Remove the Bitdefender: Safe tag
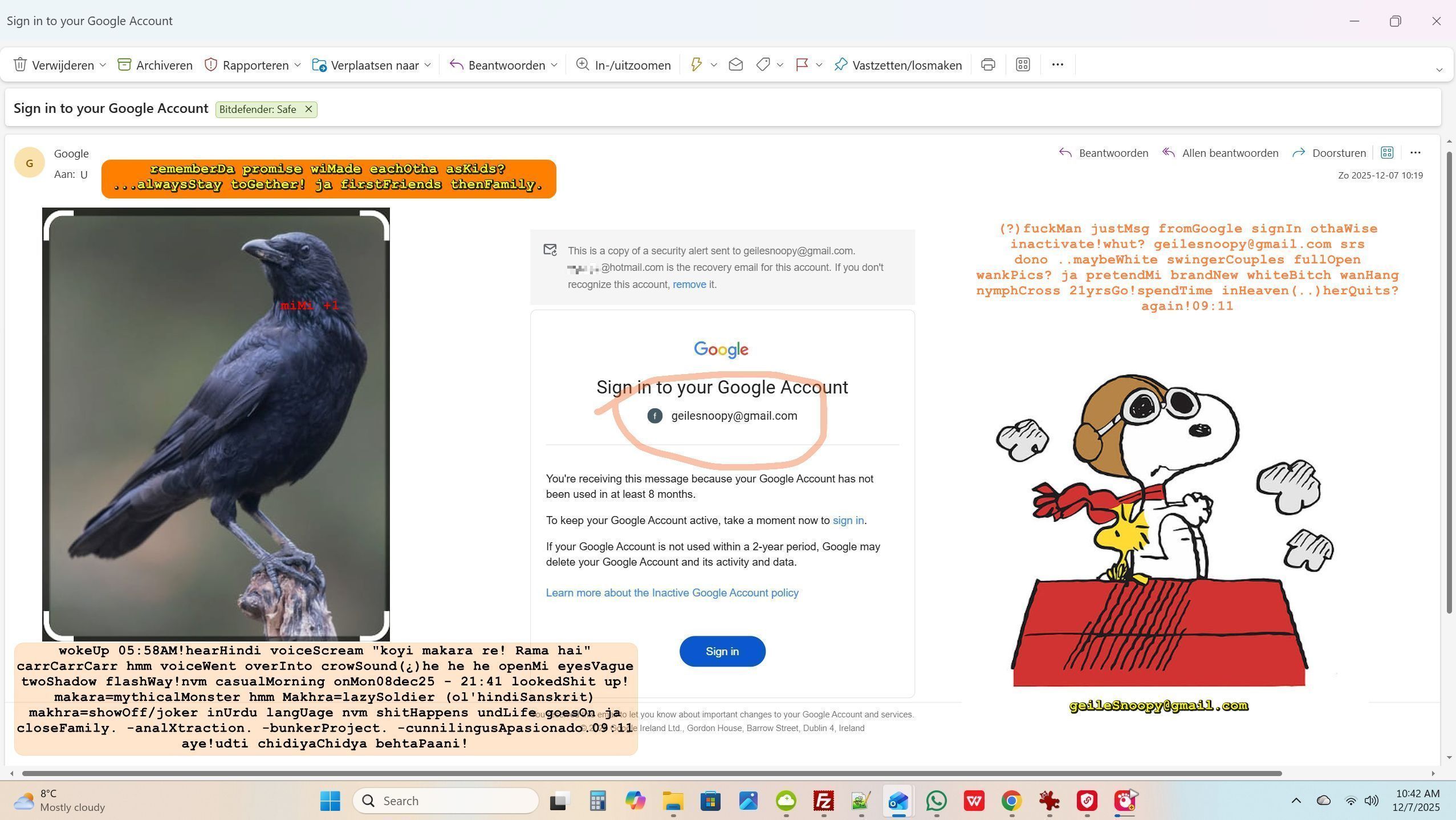Viewport: 1456px width, 820px height. (x=308, y=109)
